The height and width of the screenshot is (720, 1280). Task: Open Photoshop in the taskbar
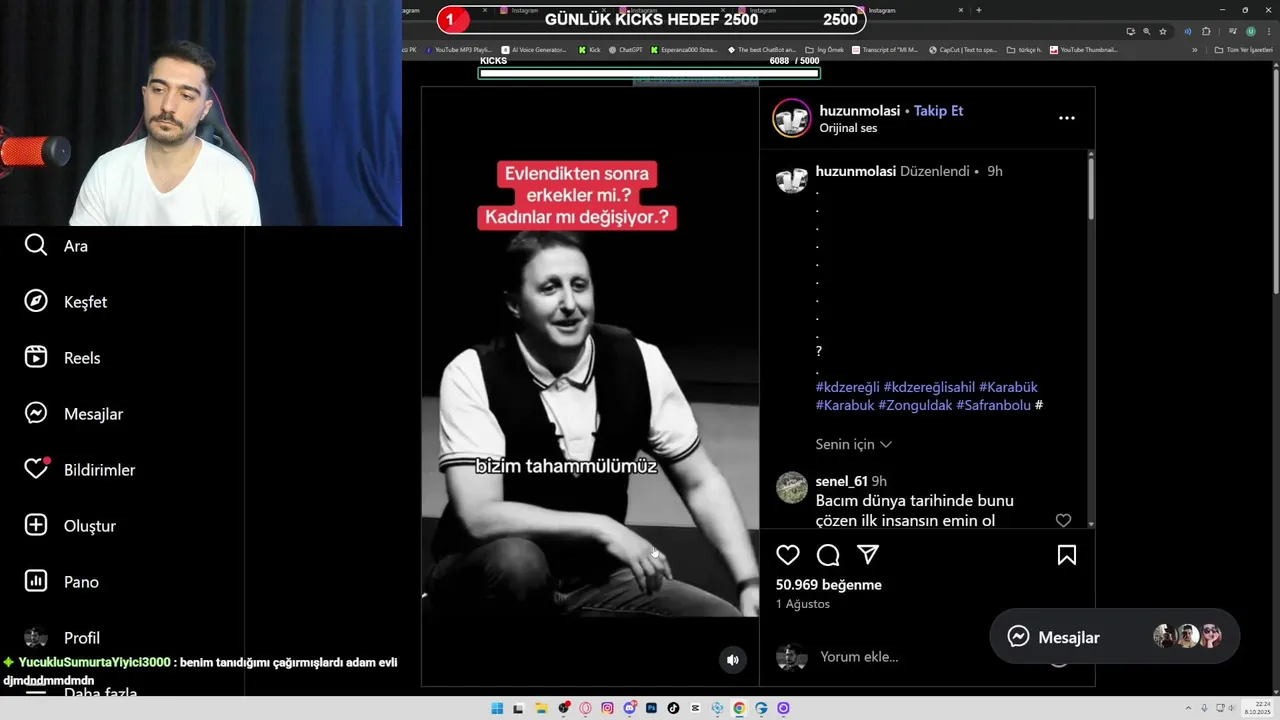(651, 708)
